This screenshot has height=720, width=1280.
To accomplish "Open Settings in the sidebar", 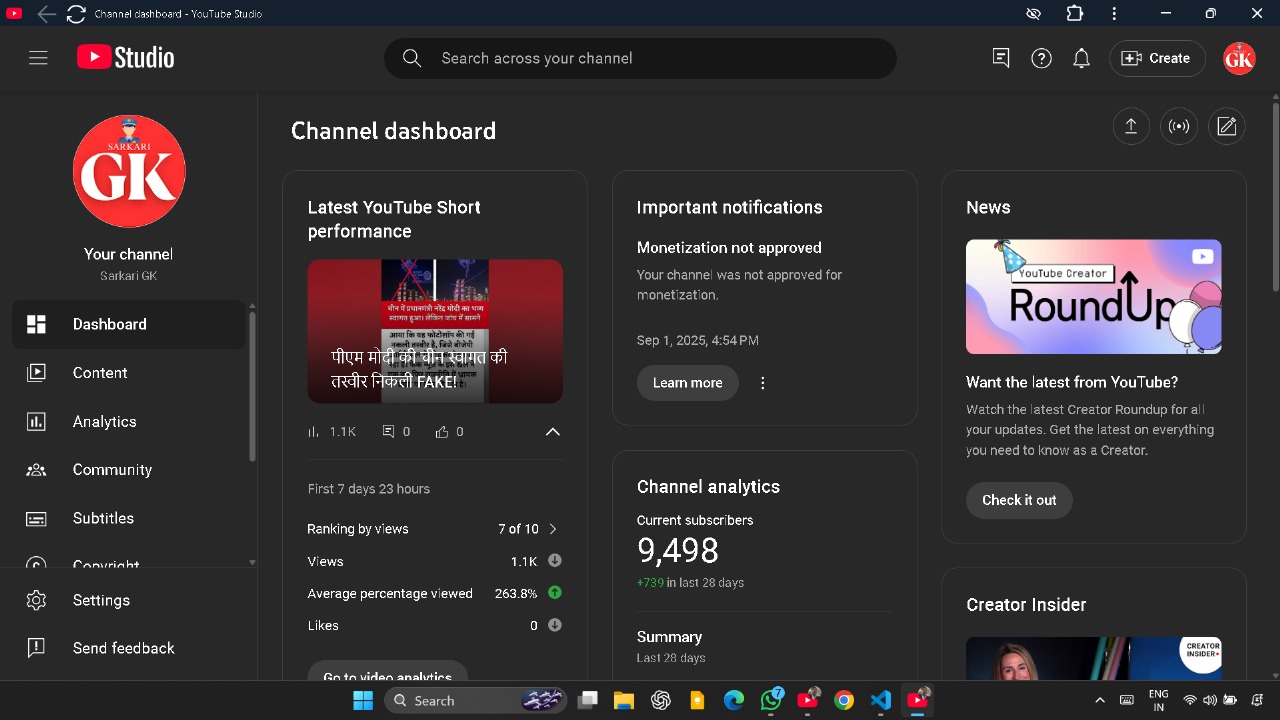I will pos(128,600).
